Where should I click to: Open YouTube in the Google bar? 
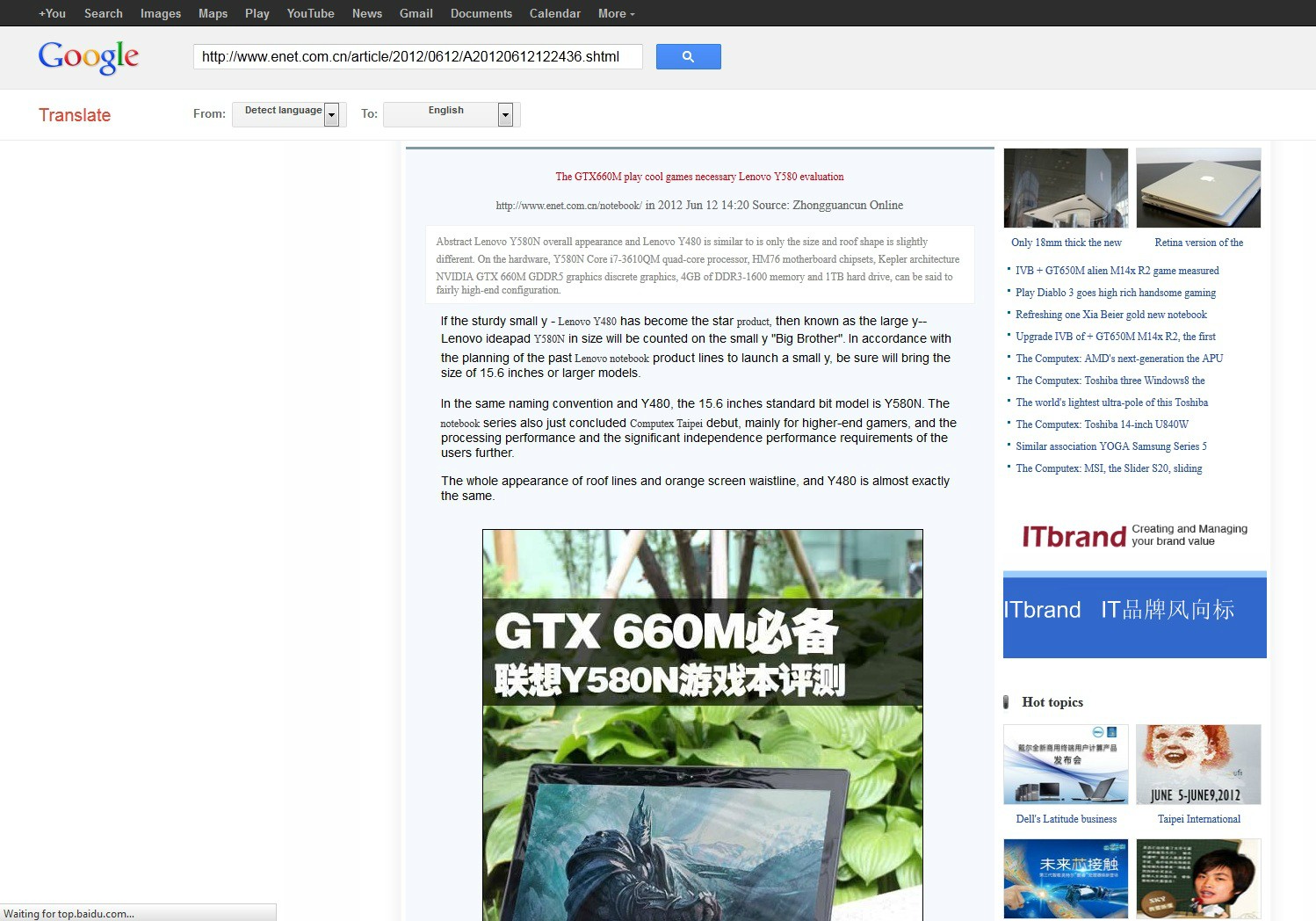pos(310,13)
